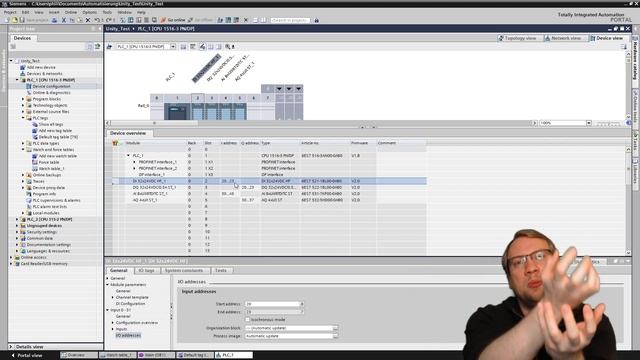Open Devices & networks in the project tree

(x=44, y=74)
